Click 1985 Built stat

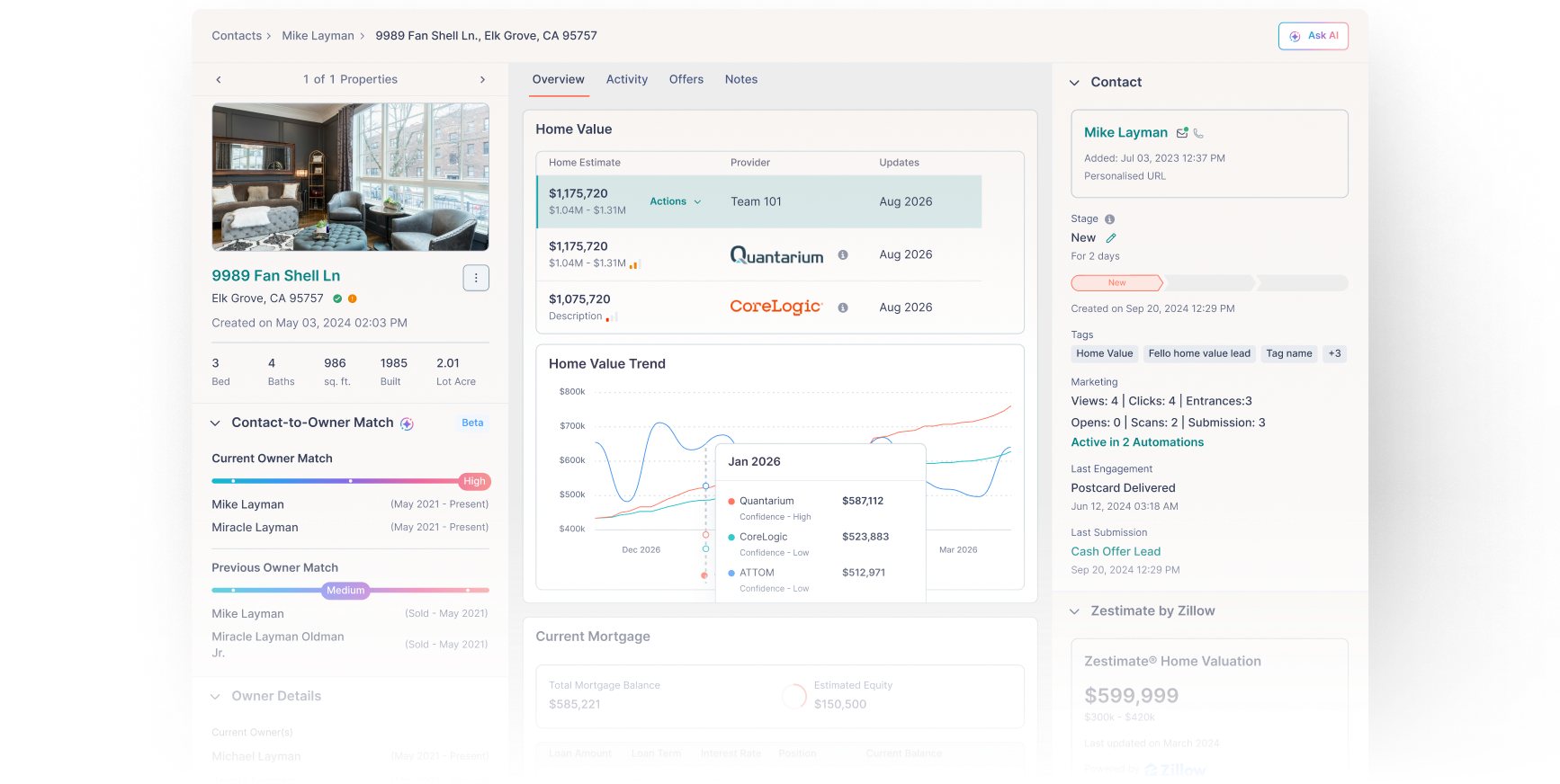(x=393, y=372)
